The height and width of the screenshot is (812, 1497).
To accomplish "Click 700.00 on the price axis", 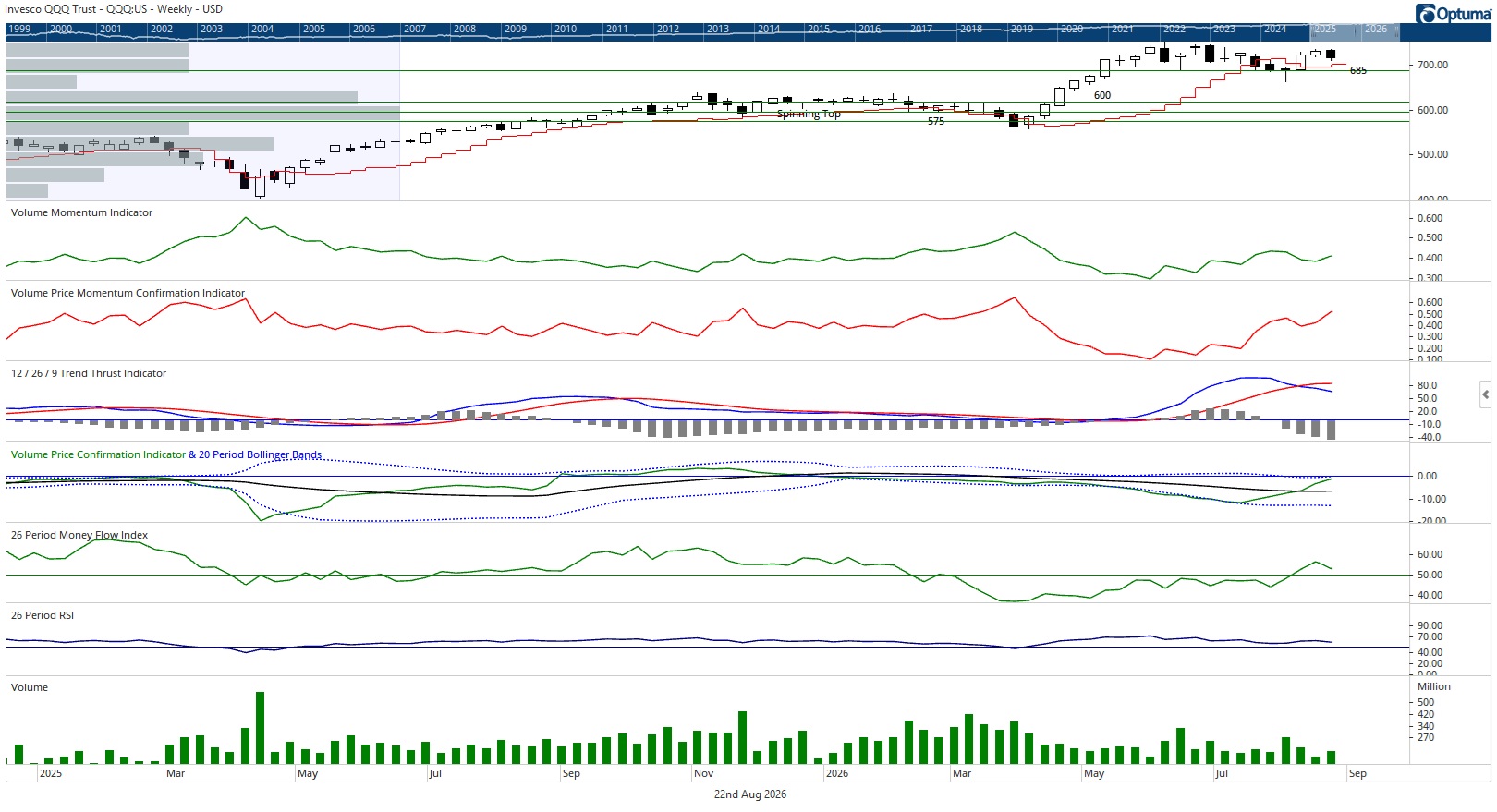I will tap(1433, 65).
